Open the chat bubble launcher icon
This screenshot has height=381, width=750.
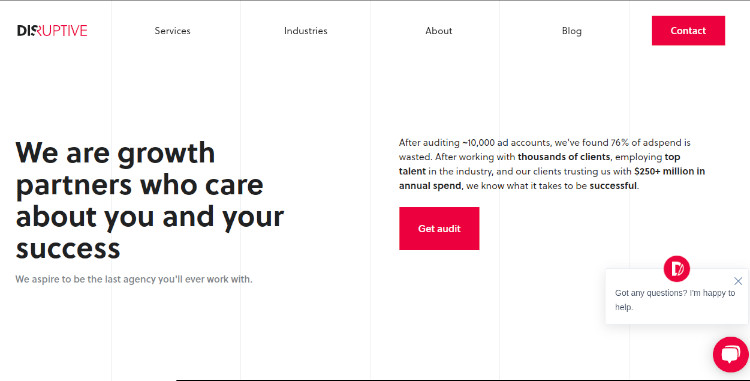pos(730,354)
